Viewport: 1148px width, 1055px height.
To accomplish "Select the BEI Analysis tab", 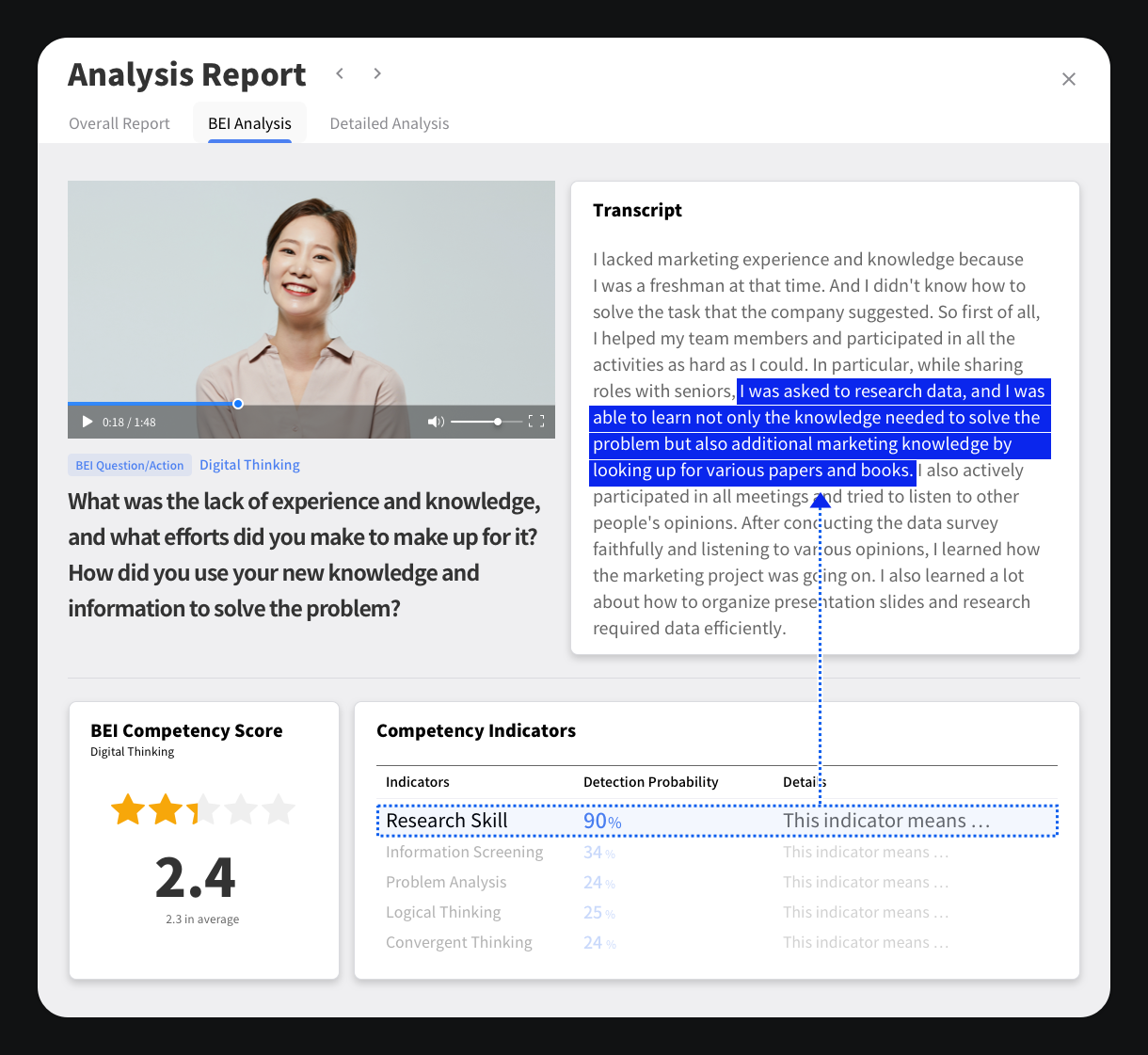I will 249,123.
